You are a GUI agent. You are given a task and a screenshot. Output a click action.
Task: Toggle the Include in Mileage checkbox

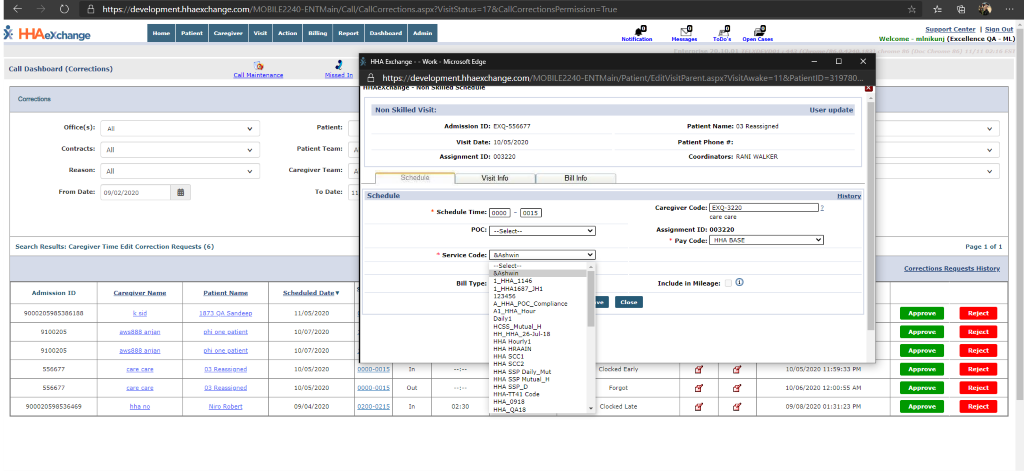(x=727, y=283)
